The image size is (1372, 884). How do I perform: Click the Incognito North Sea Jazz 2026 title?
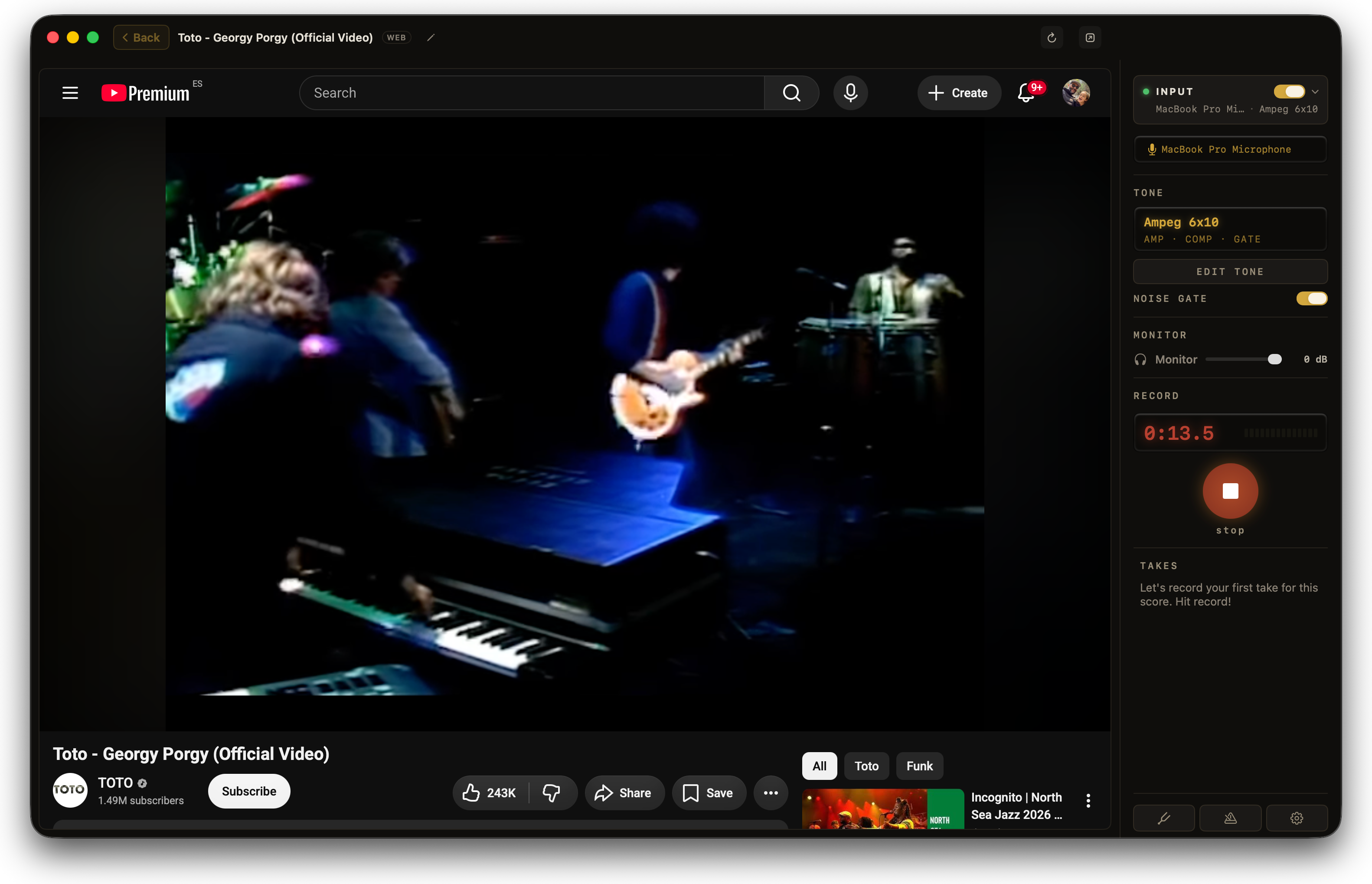(x=1016, y=806)
